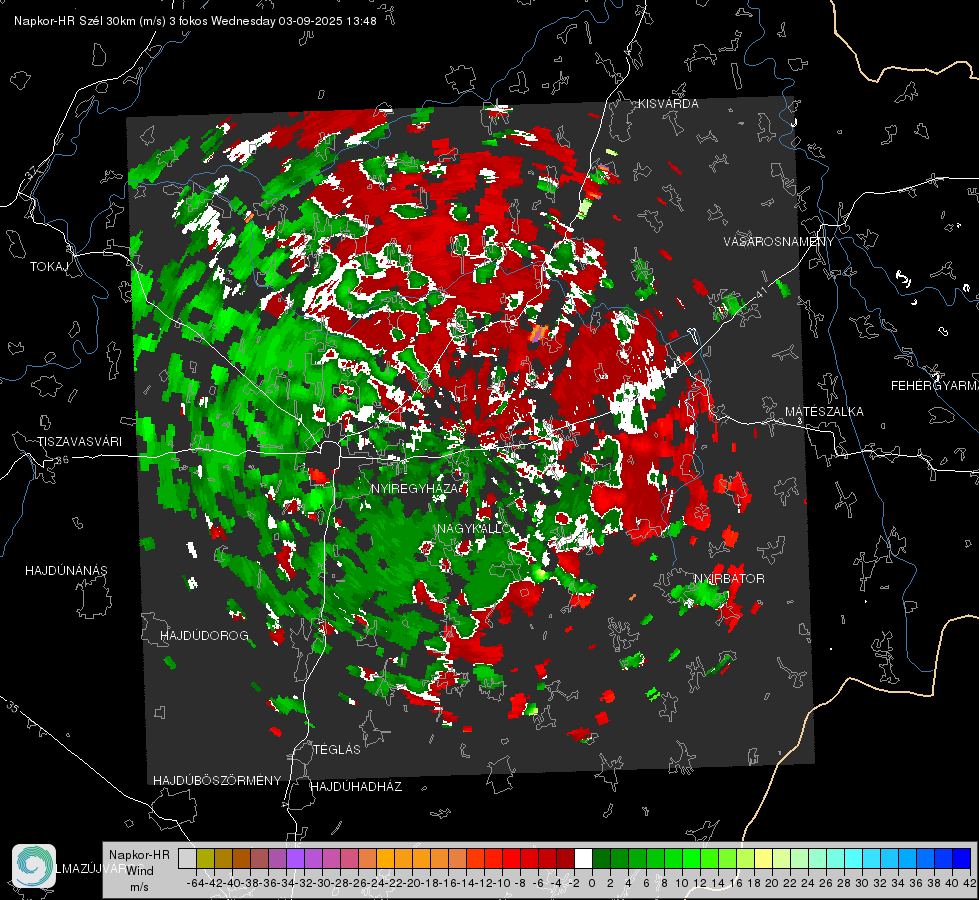Viewport: 979px width, 900px height.
Task: Click the FEHÉRGYARMAT label at the right edge
Action: pos(935,386)
